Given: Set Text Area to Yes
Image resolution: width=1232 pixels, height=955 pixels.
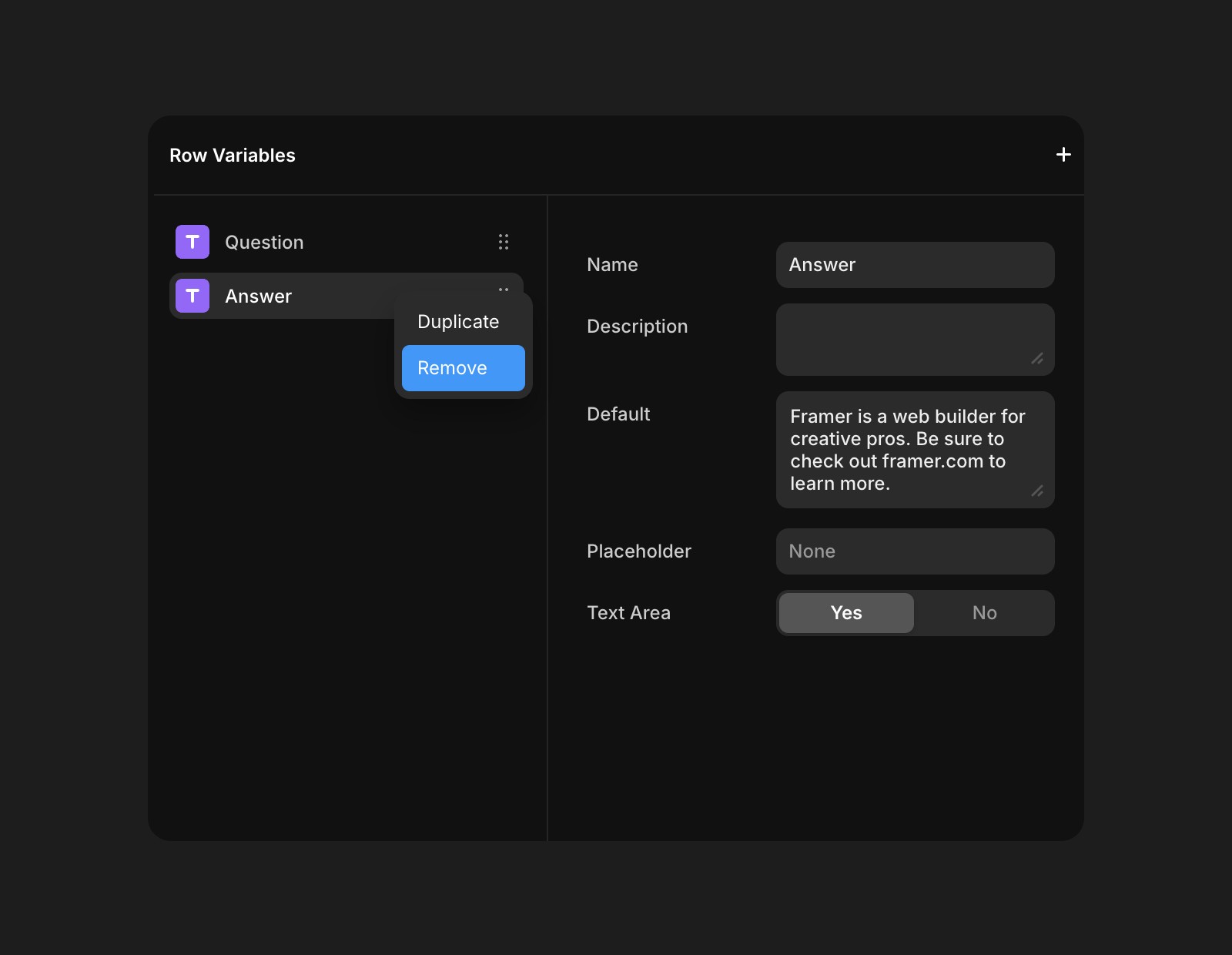Looking at the screenshot, I should 846,613.
